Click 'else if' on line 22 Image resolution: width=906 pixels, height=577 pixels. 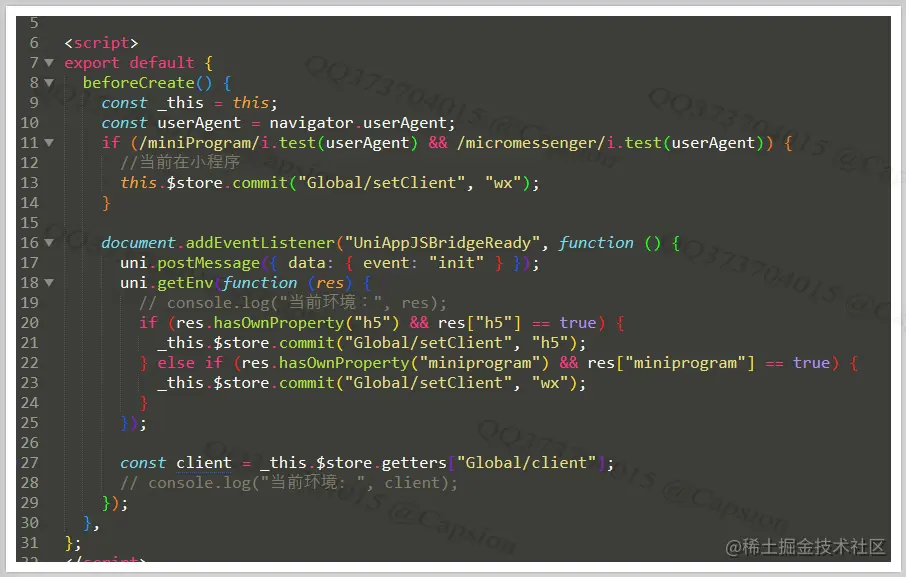(x=190, y=363)
